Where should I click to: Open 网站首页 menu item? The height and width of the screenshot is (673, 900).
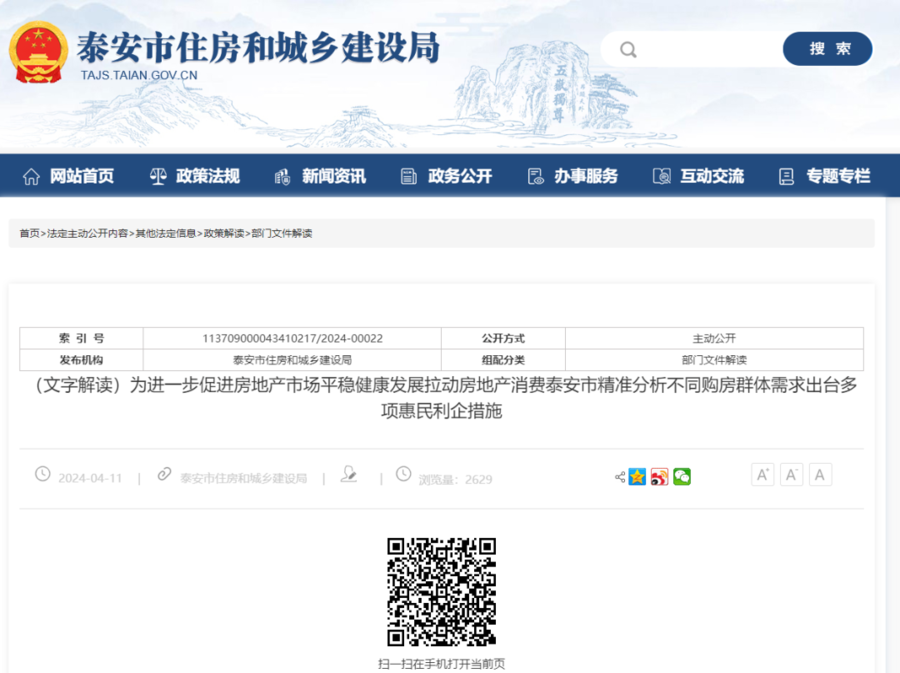(x=82, y=176)
